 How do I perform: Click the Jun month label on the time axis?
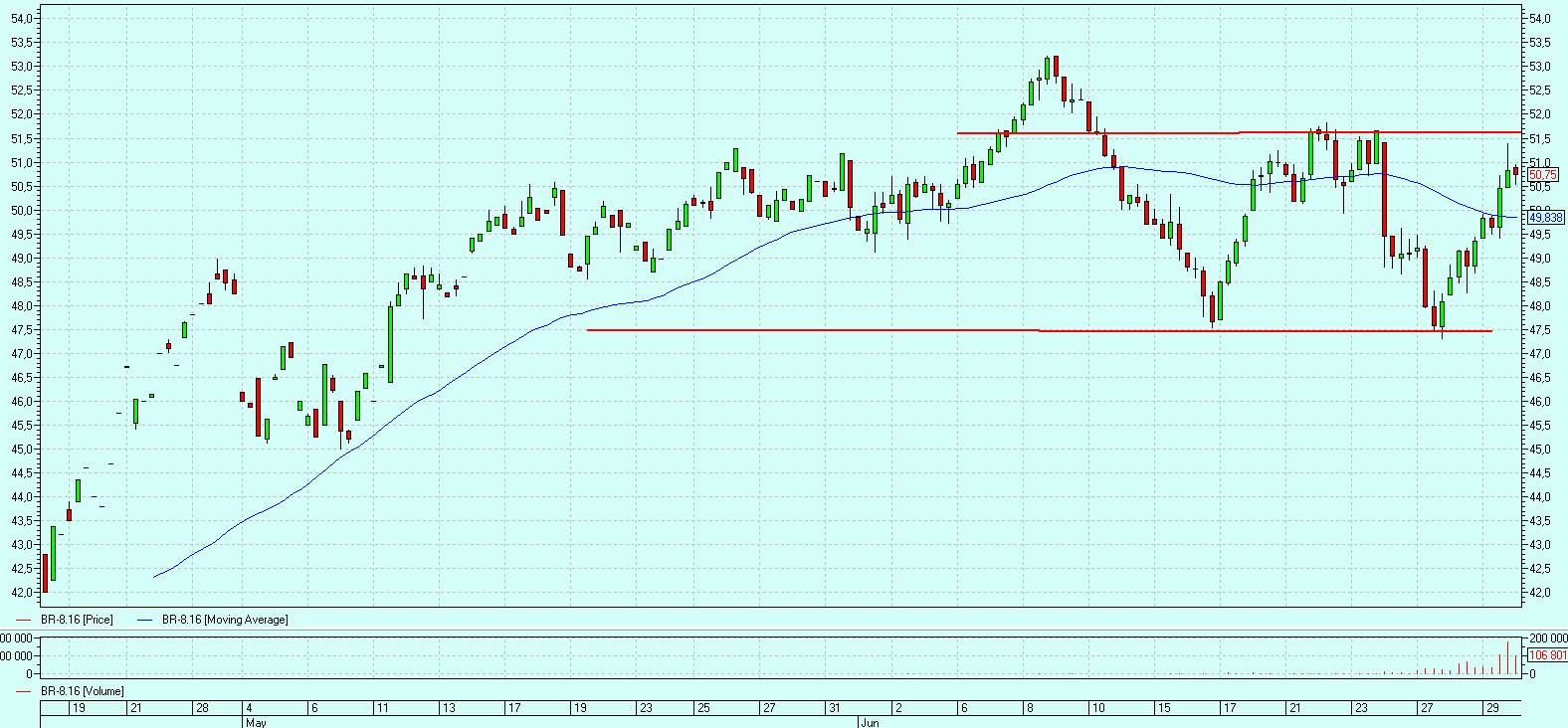pyautogui.click(x=870, y=722)
